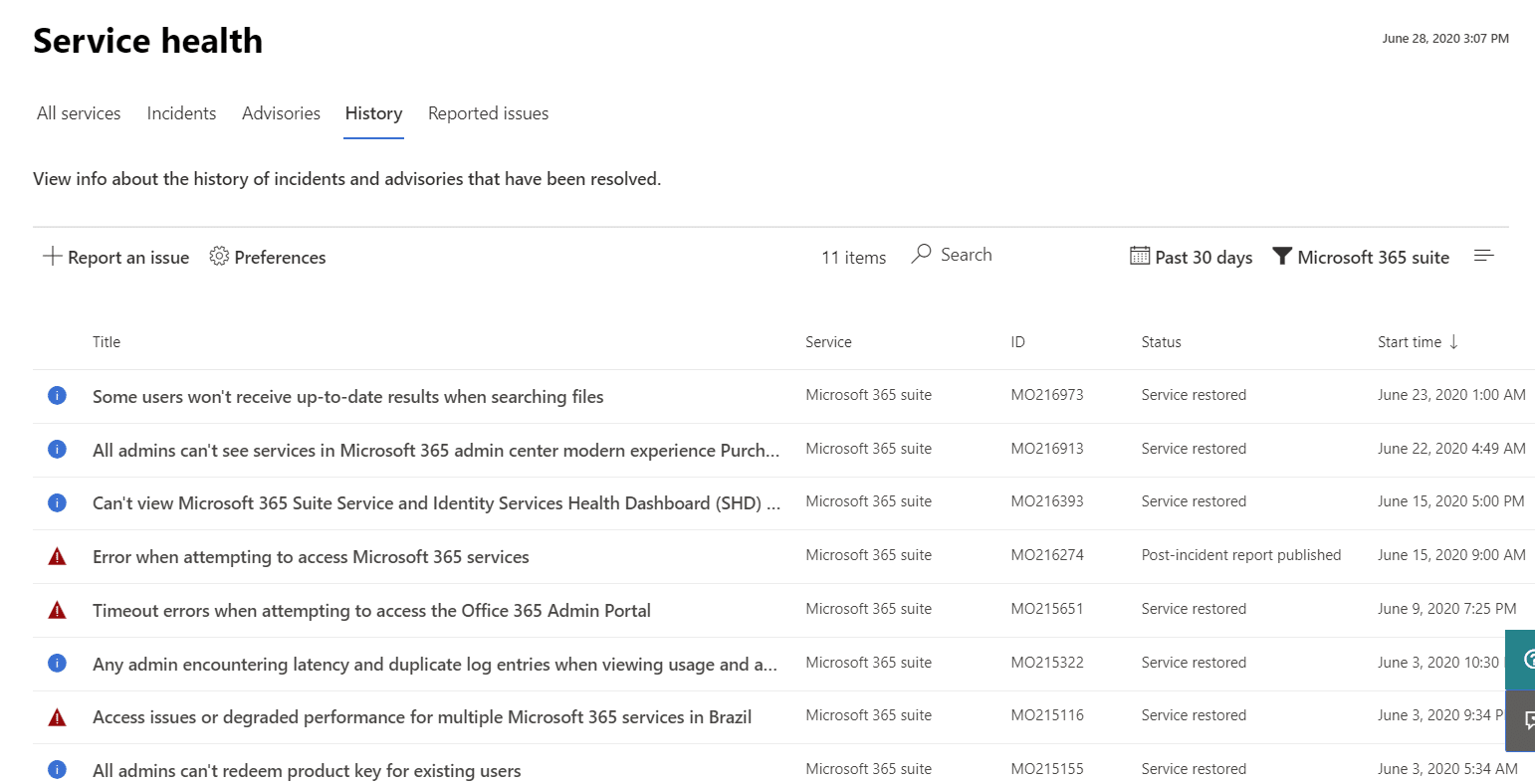Open 'Access issues or degraded performance' Brazil issue

pyautogui.click(x=422, y=716)
